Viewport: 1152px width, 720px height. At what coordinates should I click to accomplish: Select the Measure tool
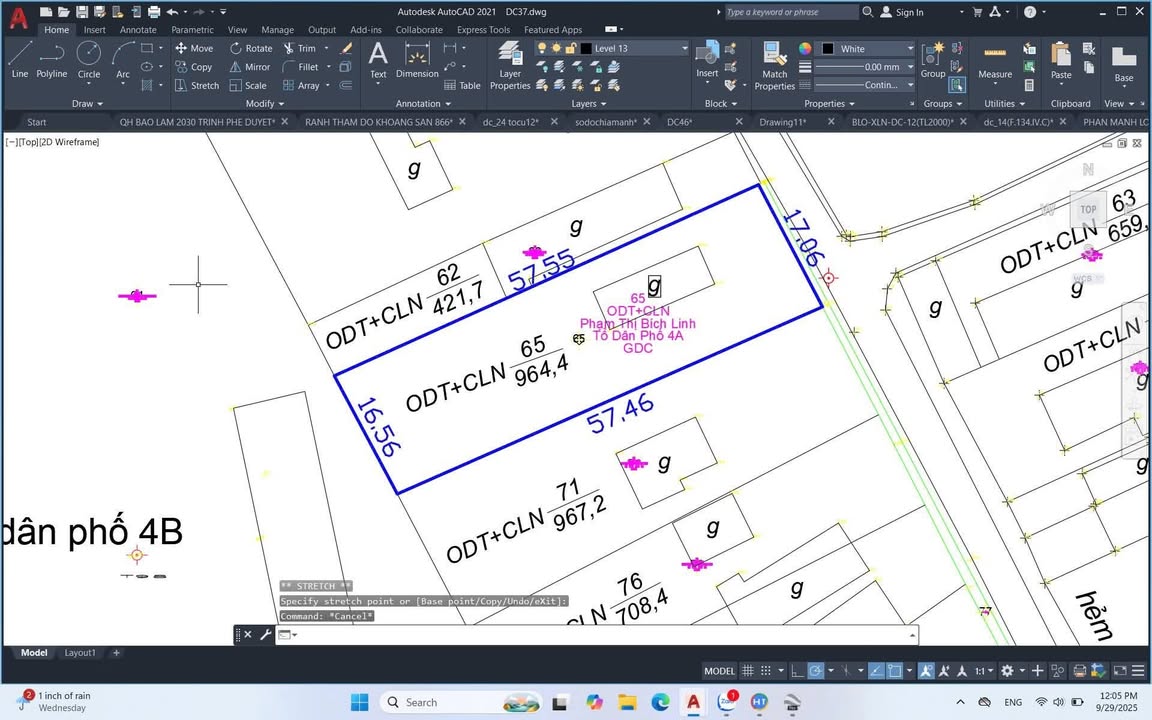[995, 62]
